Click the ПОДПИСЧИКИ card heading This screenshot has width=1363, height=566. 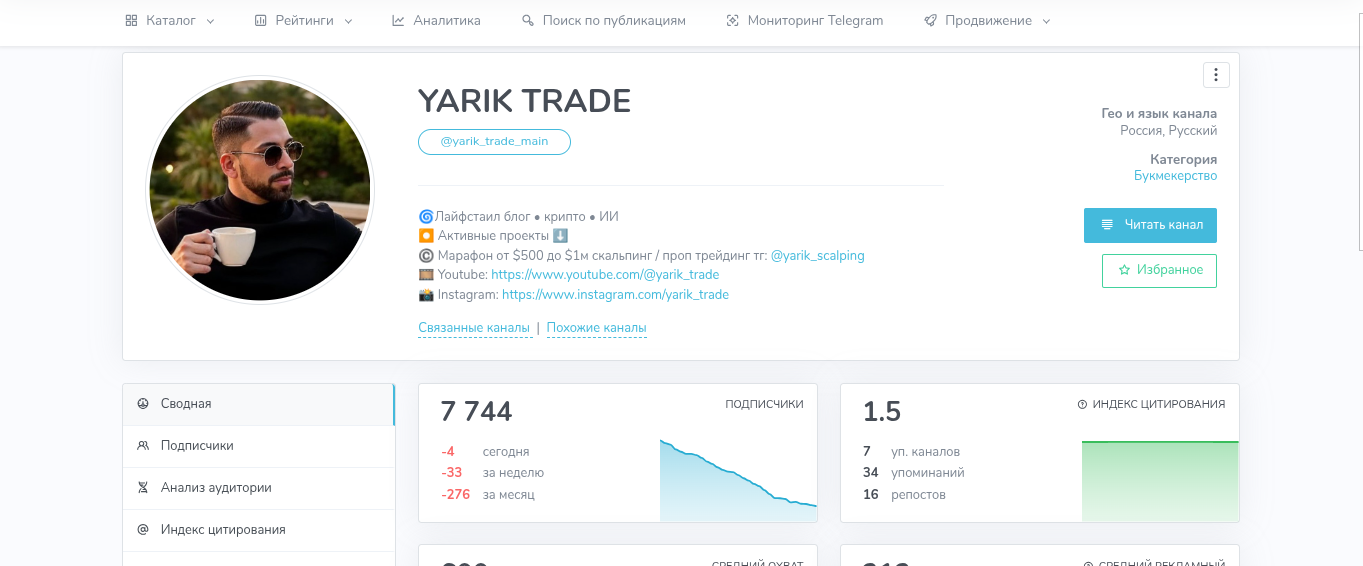click(x=764, y=405)
